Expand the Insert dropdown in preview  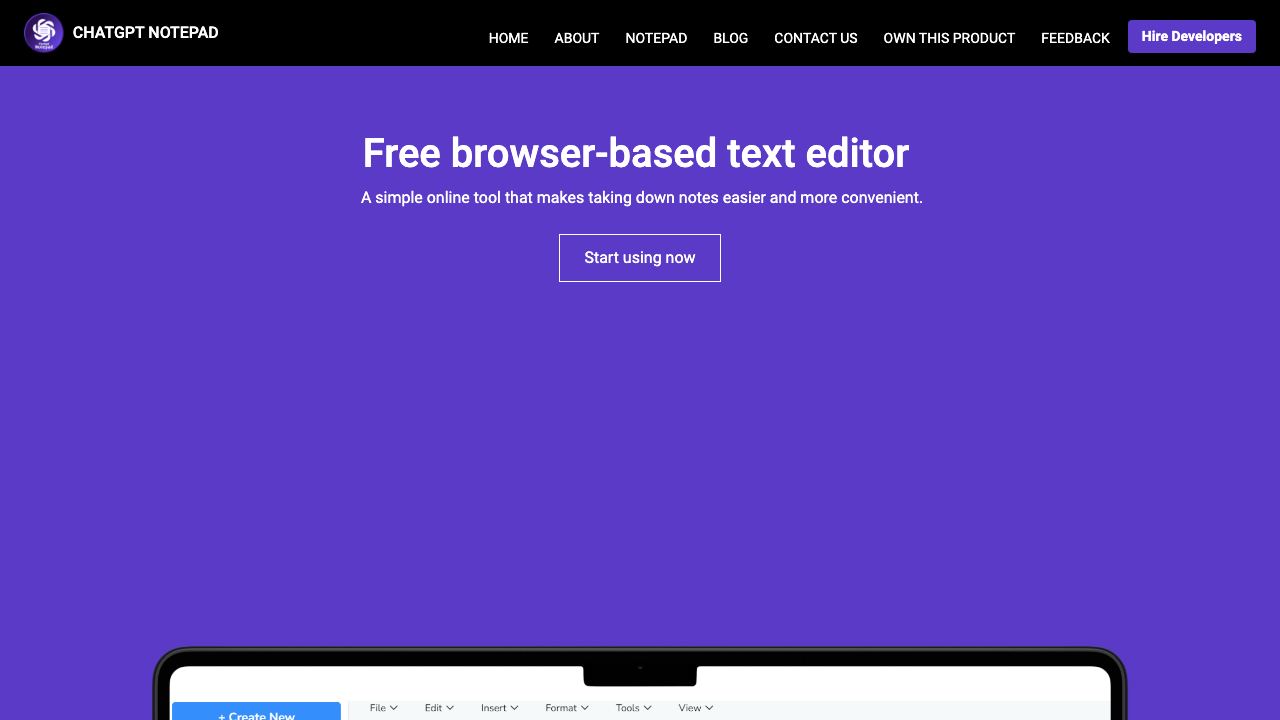coord(500,708)
